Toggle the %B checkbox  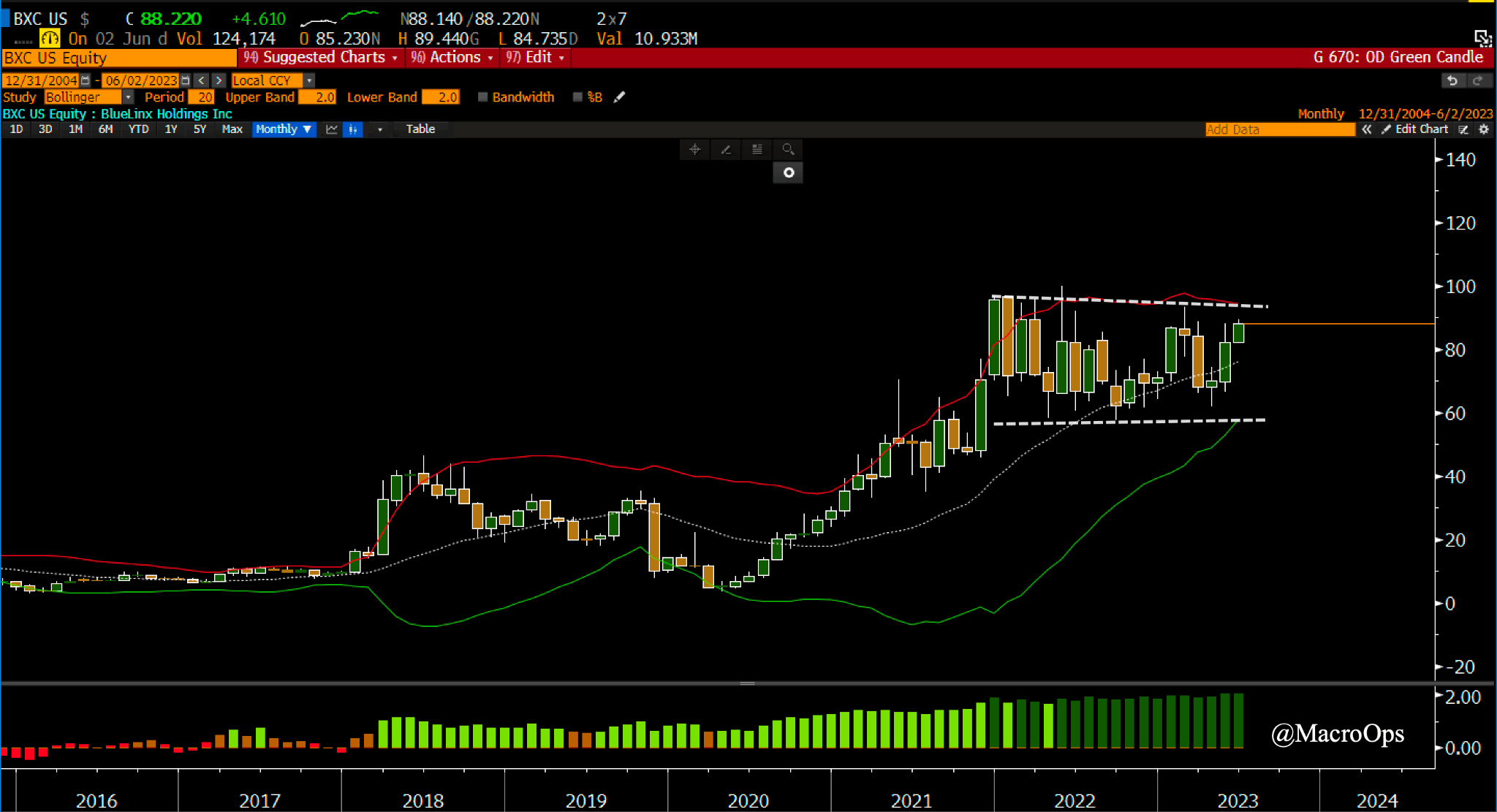point(577,97)
